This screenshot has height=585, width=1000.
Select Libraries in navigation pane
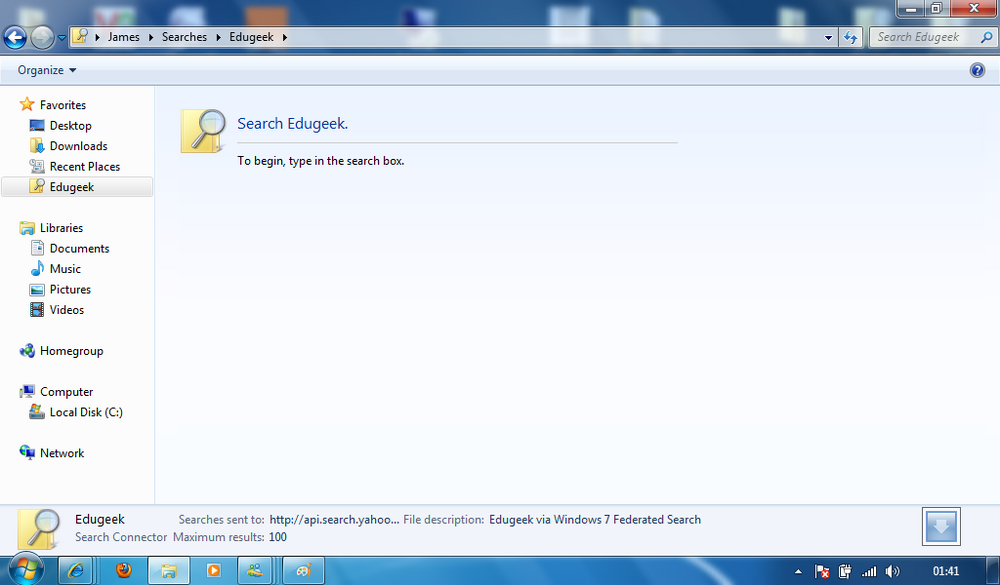tap(61, 228)
